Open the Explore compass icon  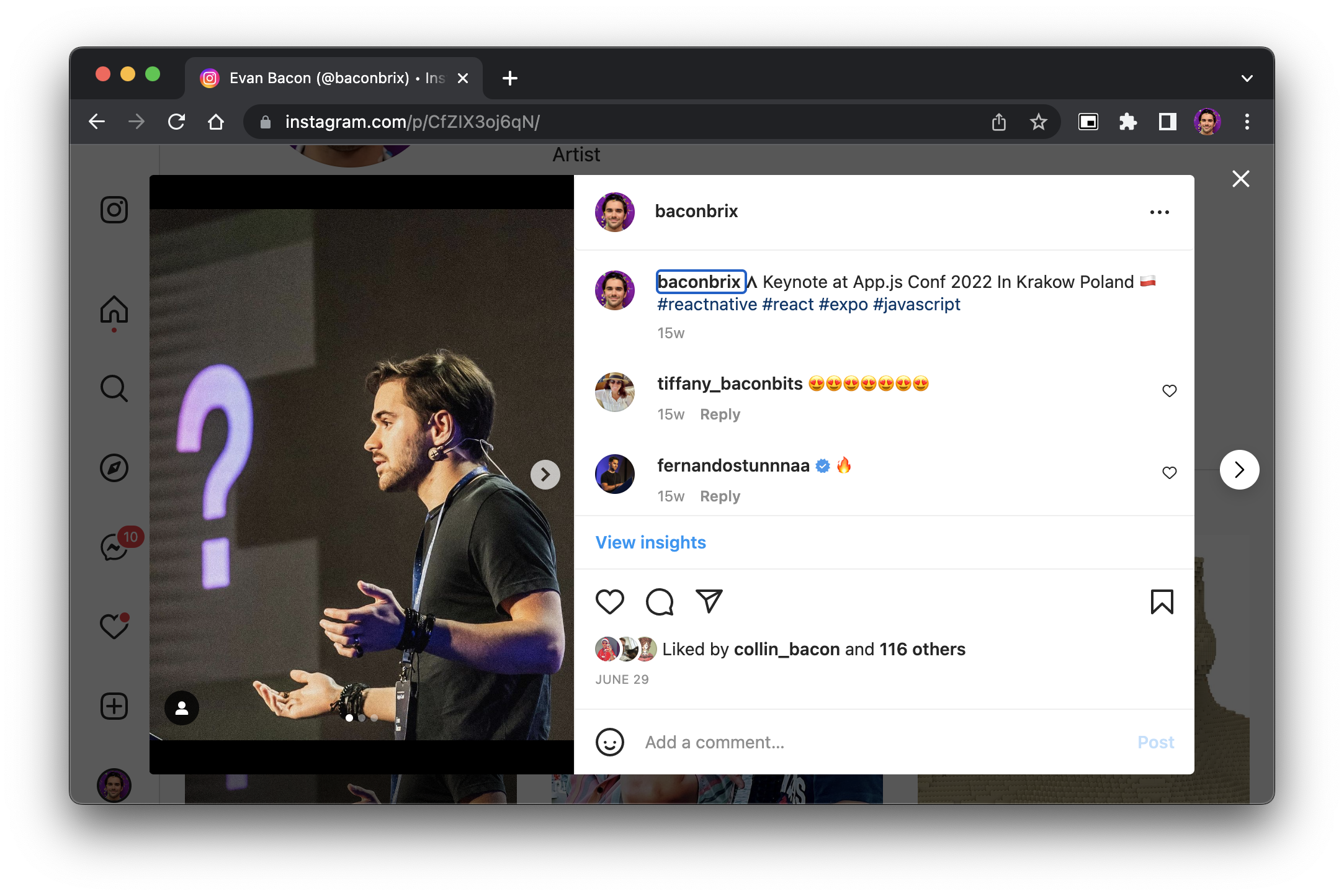(x=114, y=468)
